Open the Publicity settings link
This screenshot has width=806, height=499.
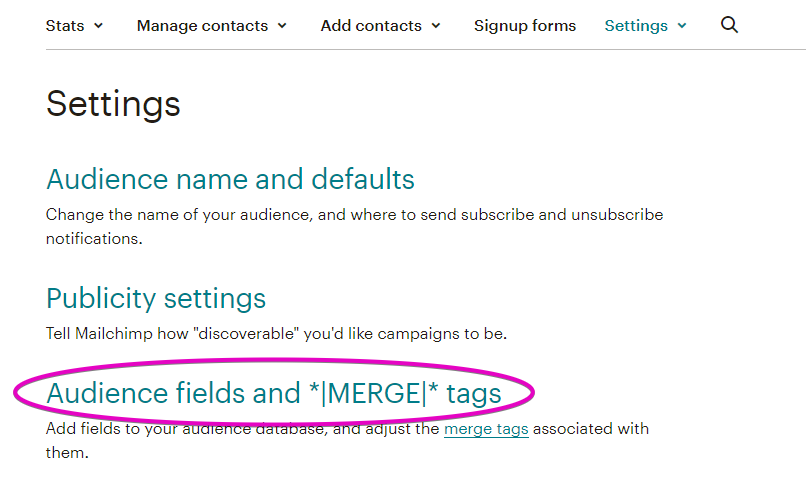coord(156,299)
